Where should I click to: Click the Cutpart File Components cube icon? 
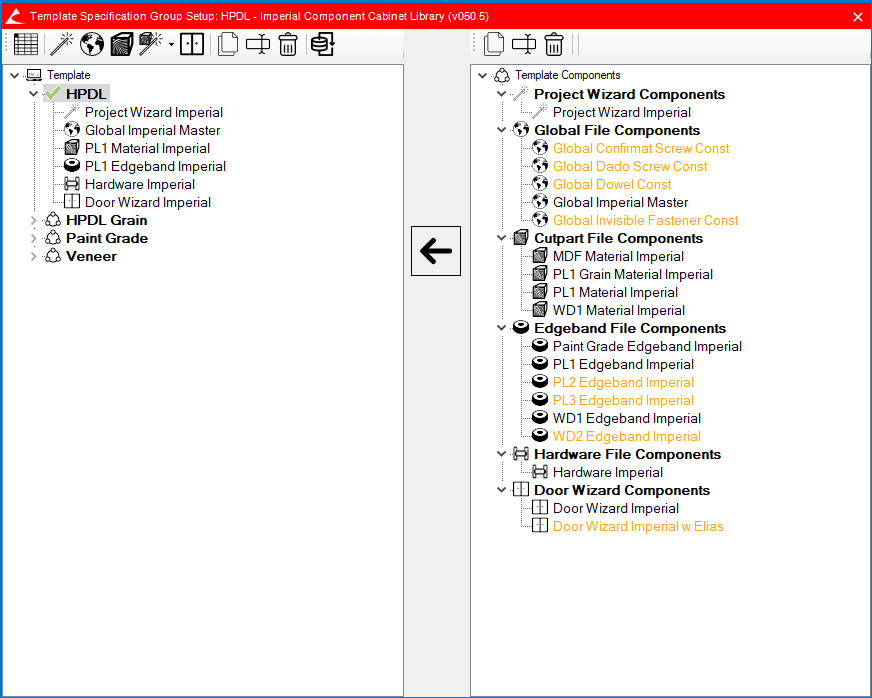tap(521, 237)
